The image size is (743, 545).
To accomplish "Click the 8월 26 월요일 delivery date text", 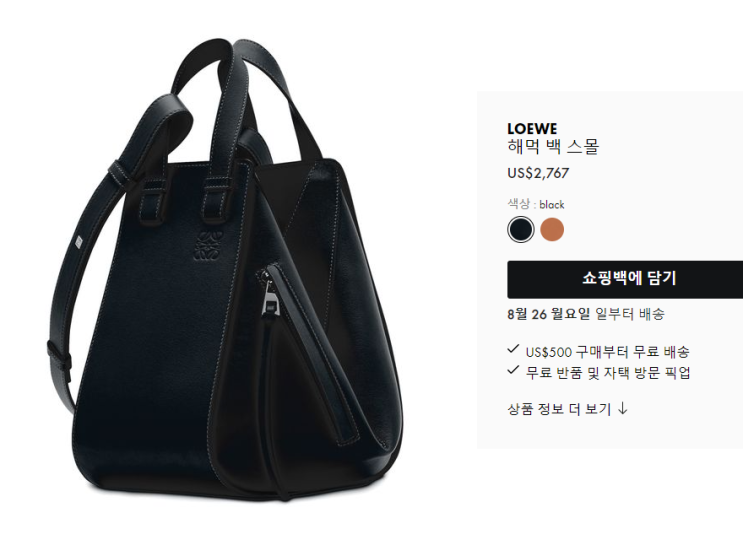I will pyautogui.click(x=549, y=314).
